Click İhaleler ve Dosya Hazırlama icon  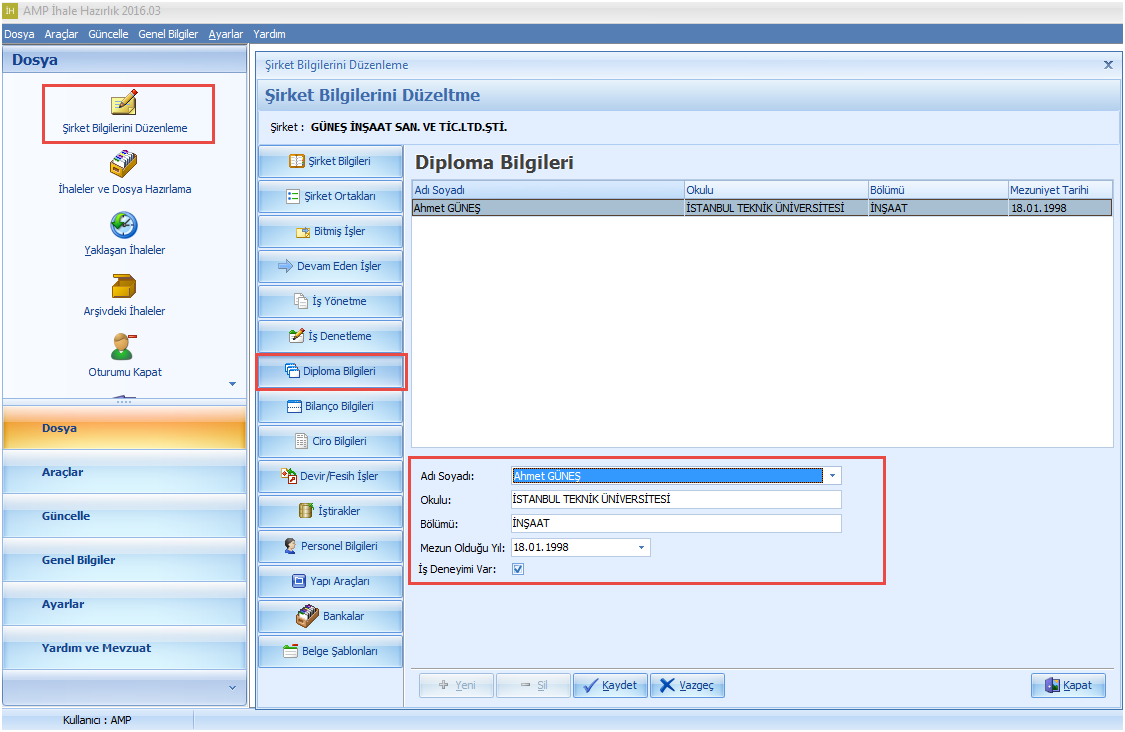(124, 164)
